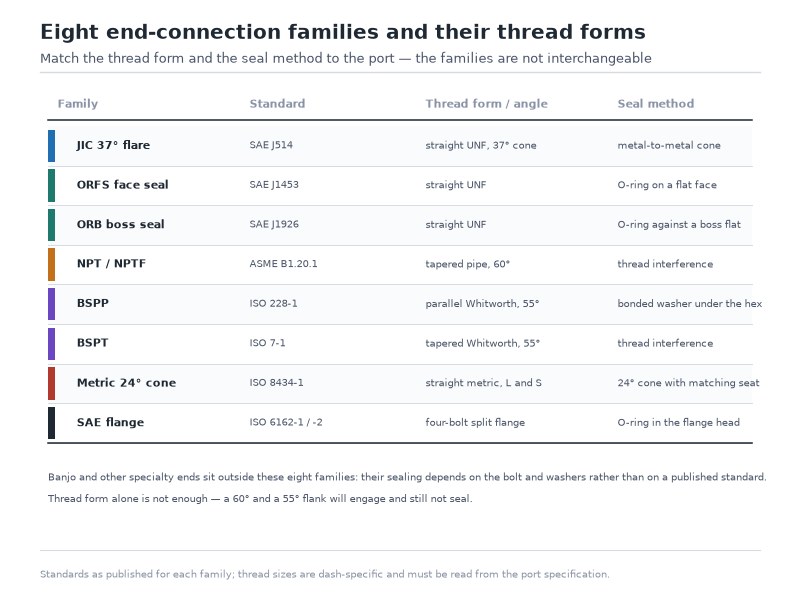
Task: Click the ASME B1.20.1 standard cell
Action: pyautogui.click(x=283, y=264)
